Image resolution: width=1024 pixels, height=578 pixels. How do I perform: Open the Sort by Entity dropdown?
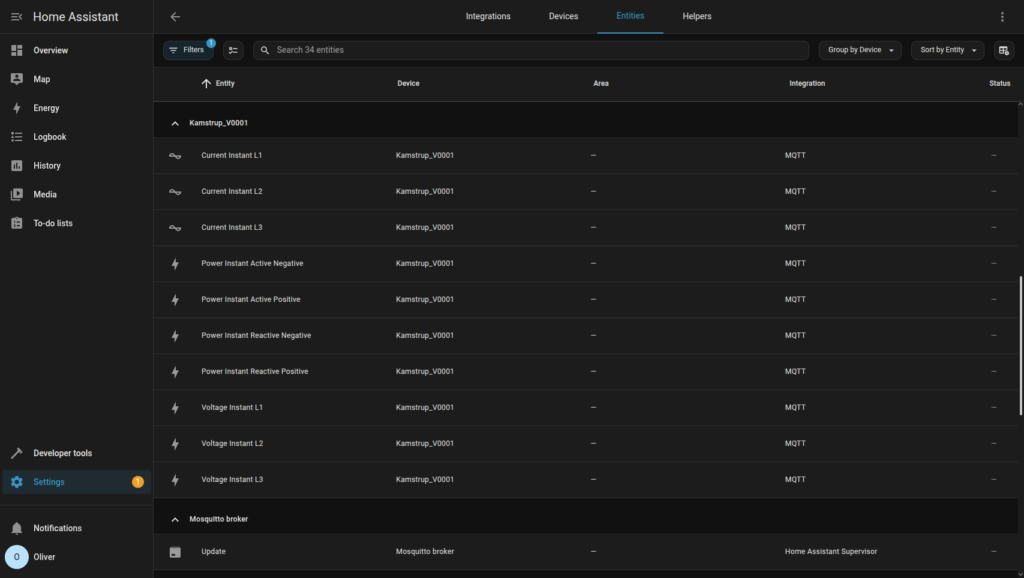[947, 50]
